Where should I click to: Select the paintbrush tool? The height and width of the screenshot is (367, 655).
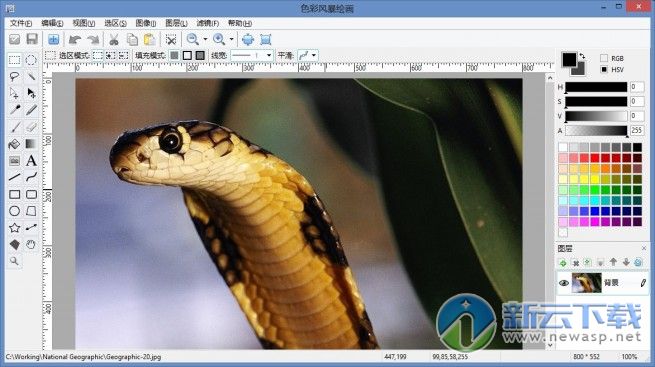(15, 127)
